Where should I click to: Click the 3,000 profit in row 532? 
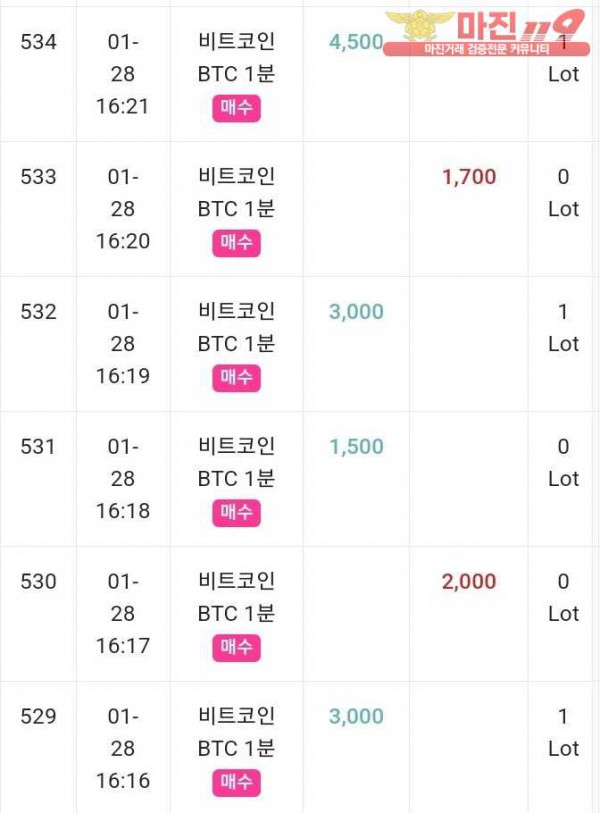356,312
